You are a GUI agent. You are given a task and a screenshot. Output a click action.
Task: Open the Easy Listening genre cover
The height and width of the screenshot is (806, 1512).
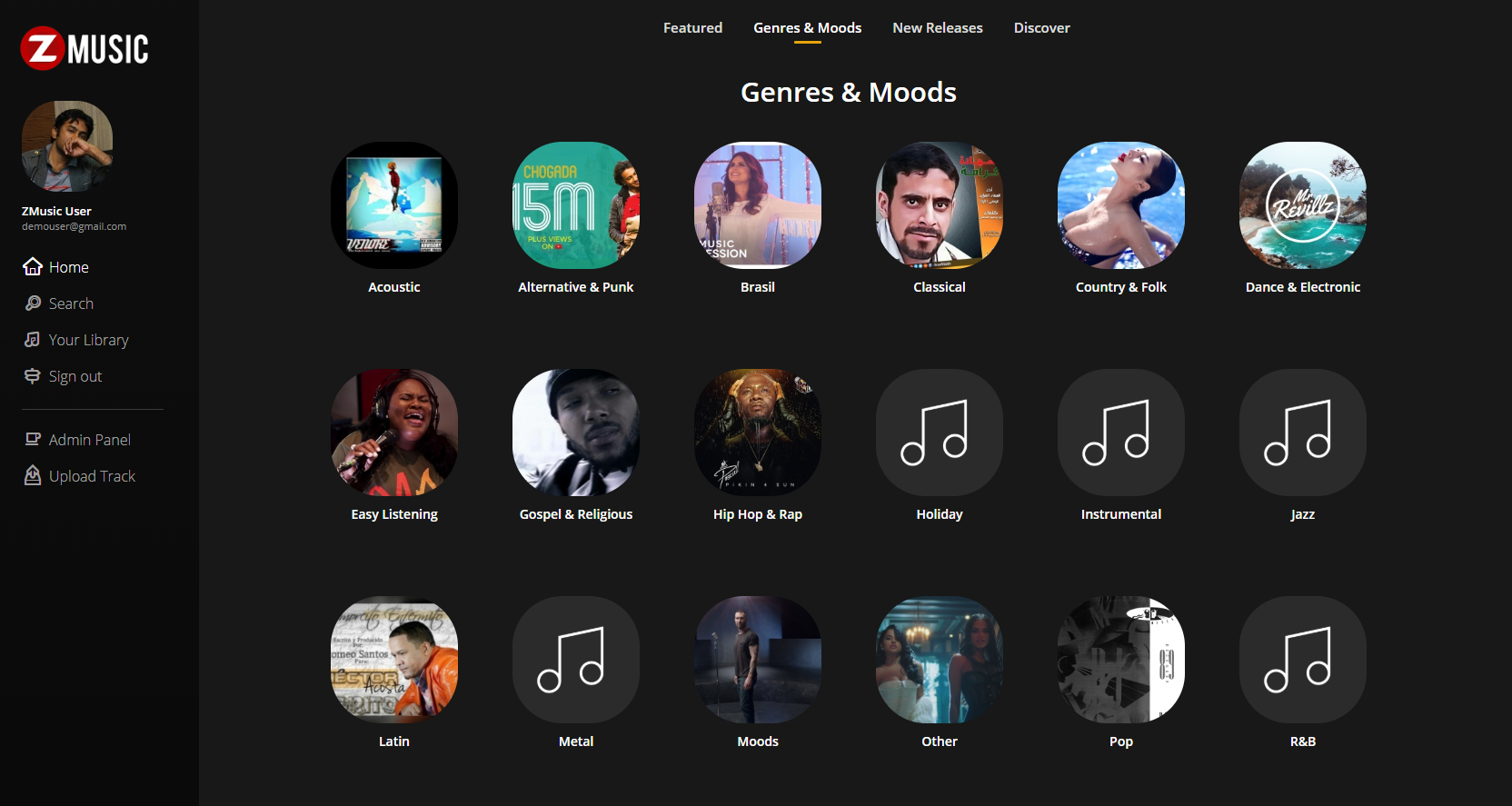pyautogui.click(x=394, y=433)
